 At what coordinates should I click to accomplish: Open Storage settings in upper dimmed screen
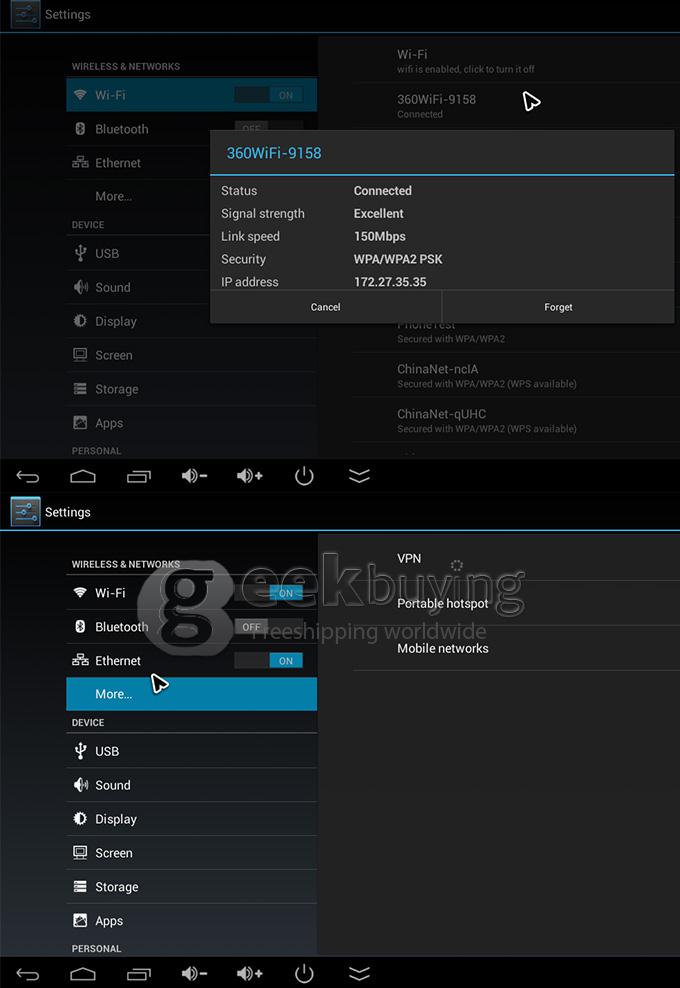[192, 389]
